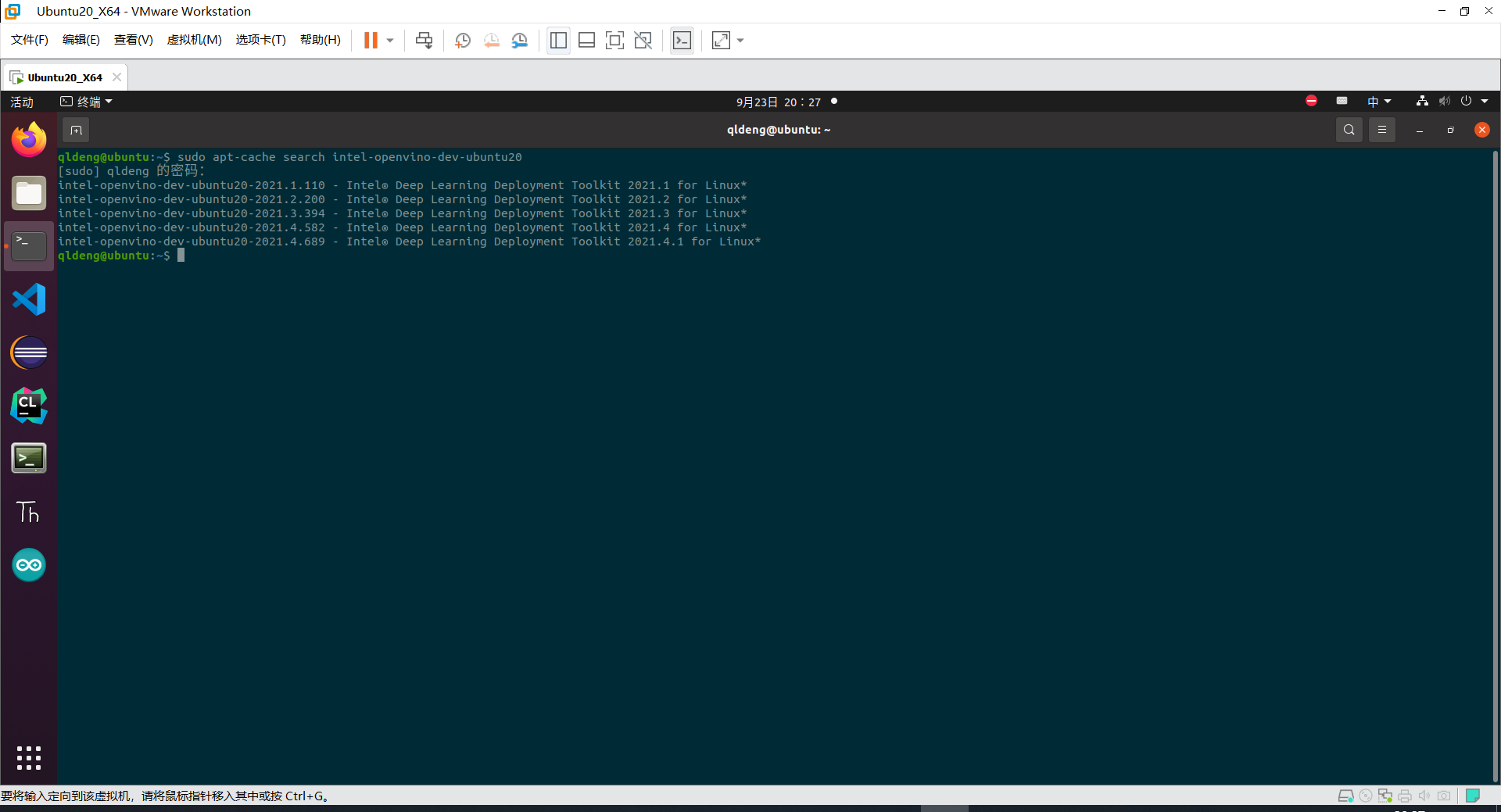Open Files from the dock
This screenshot has width=1501, height=812.
tap(29, 193)
